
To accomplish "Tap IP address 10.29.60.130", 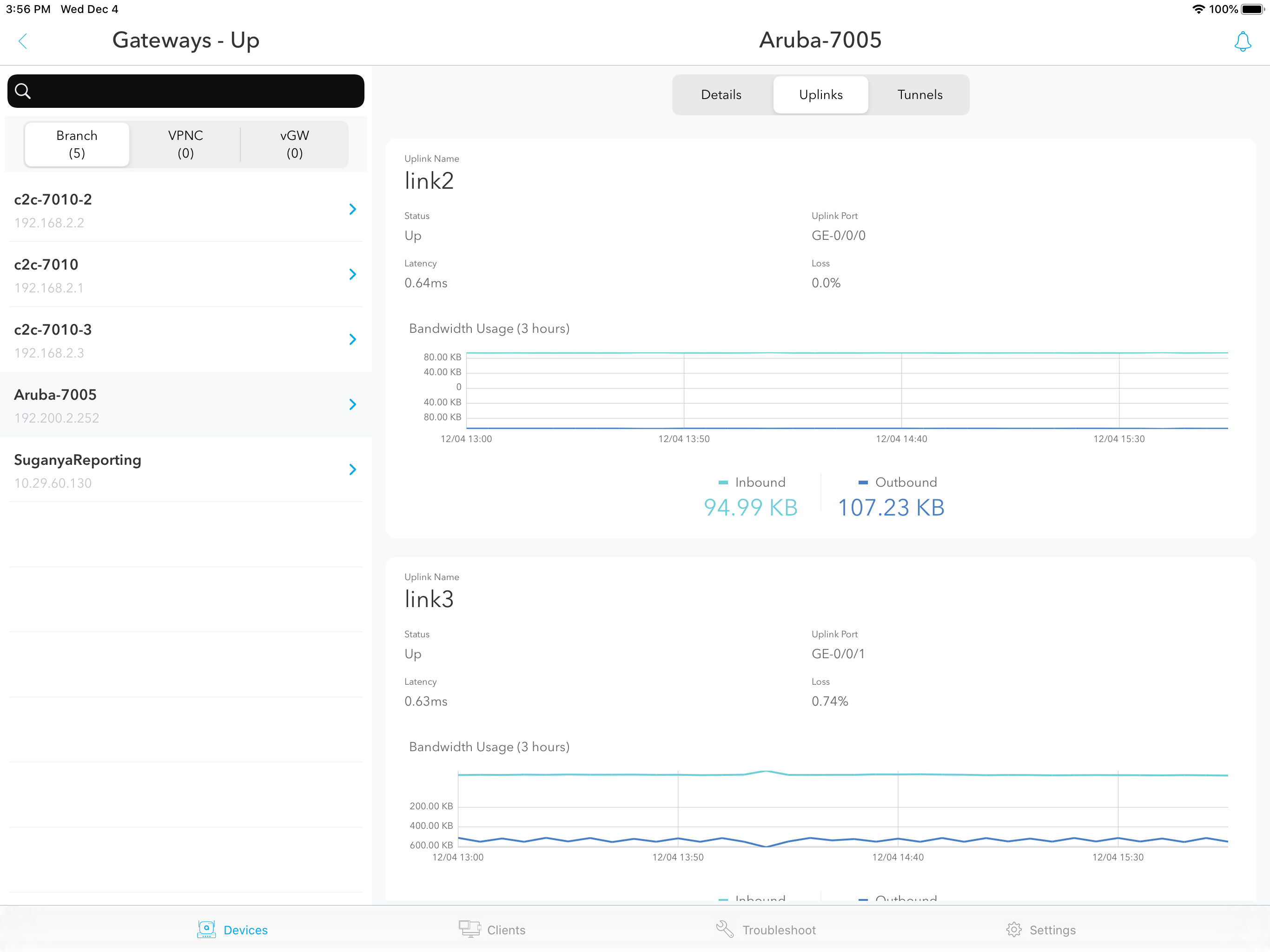I will (x=53, y=483).
